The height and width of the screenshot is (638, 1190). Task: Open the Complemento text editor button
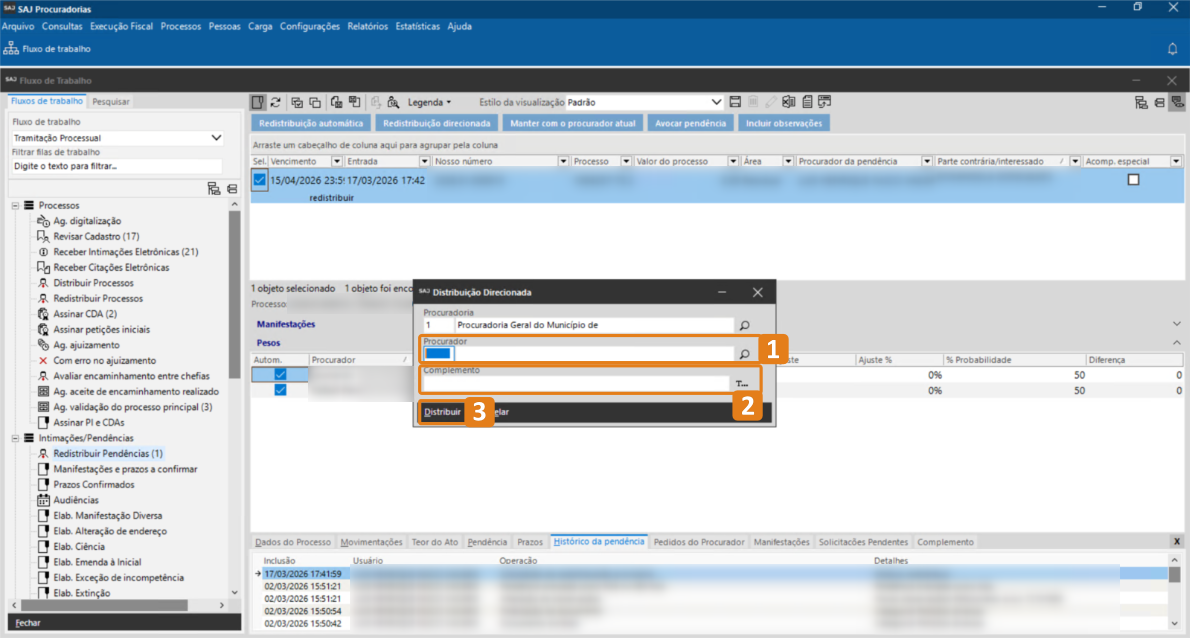742,383
